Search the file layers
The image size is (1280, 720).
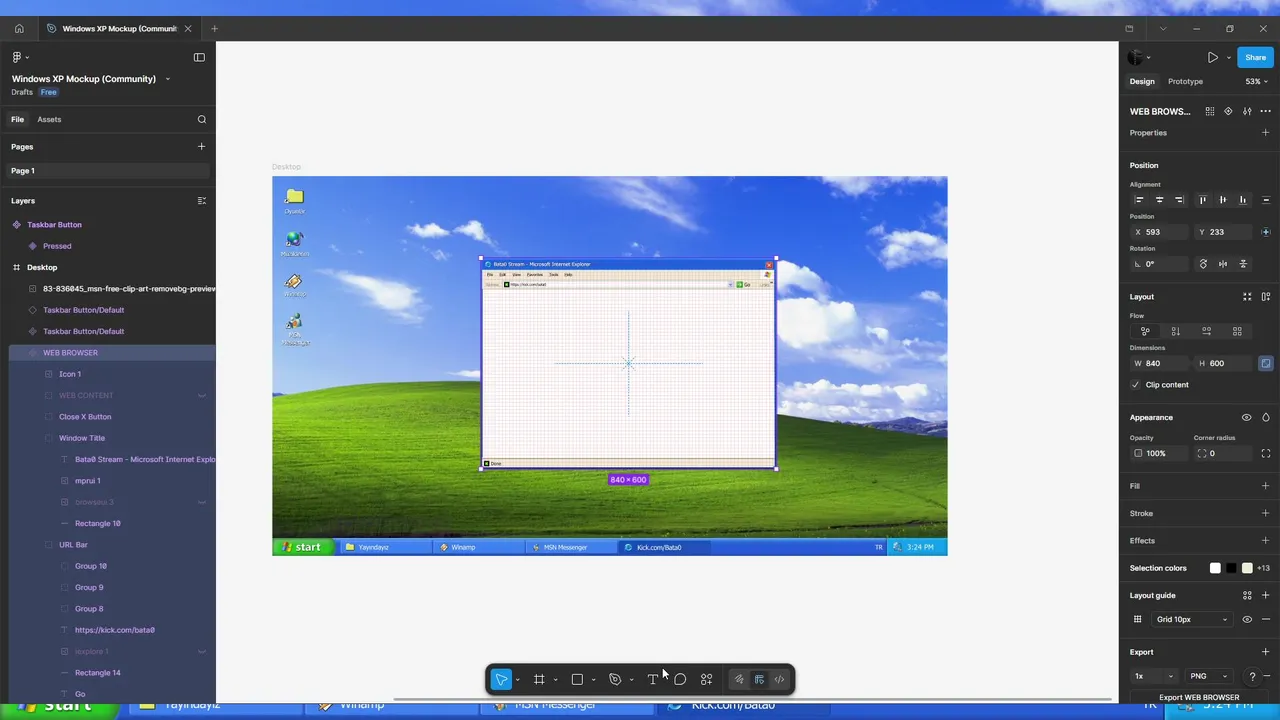point(201,119)
